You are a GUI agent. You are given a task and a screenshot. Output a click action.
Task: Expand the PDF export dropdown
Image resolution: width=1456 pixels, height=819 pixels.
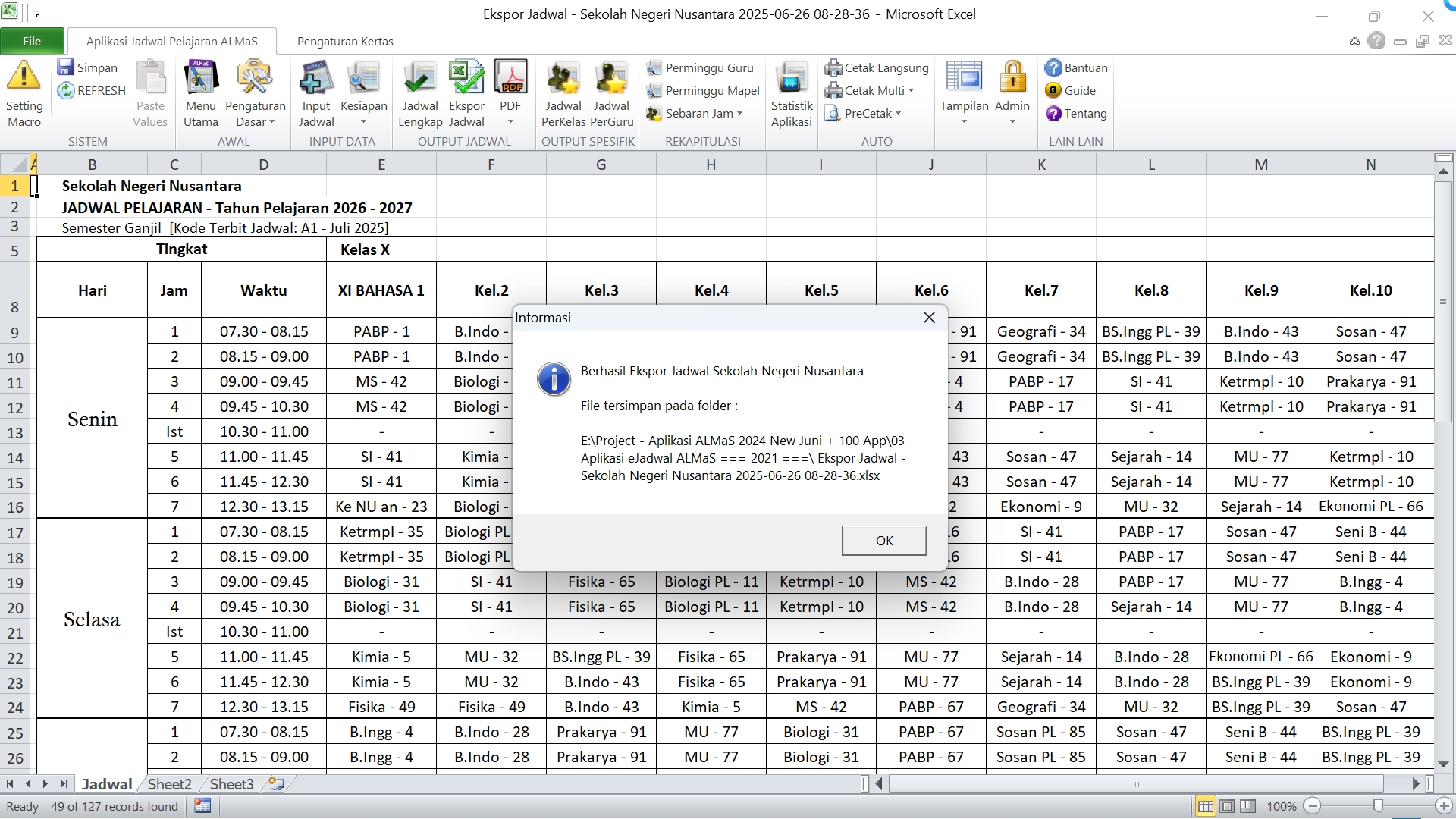click(510, 121)
